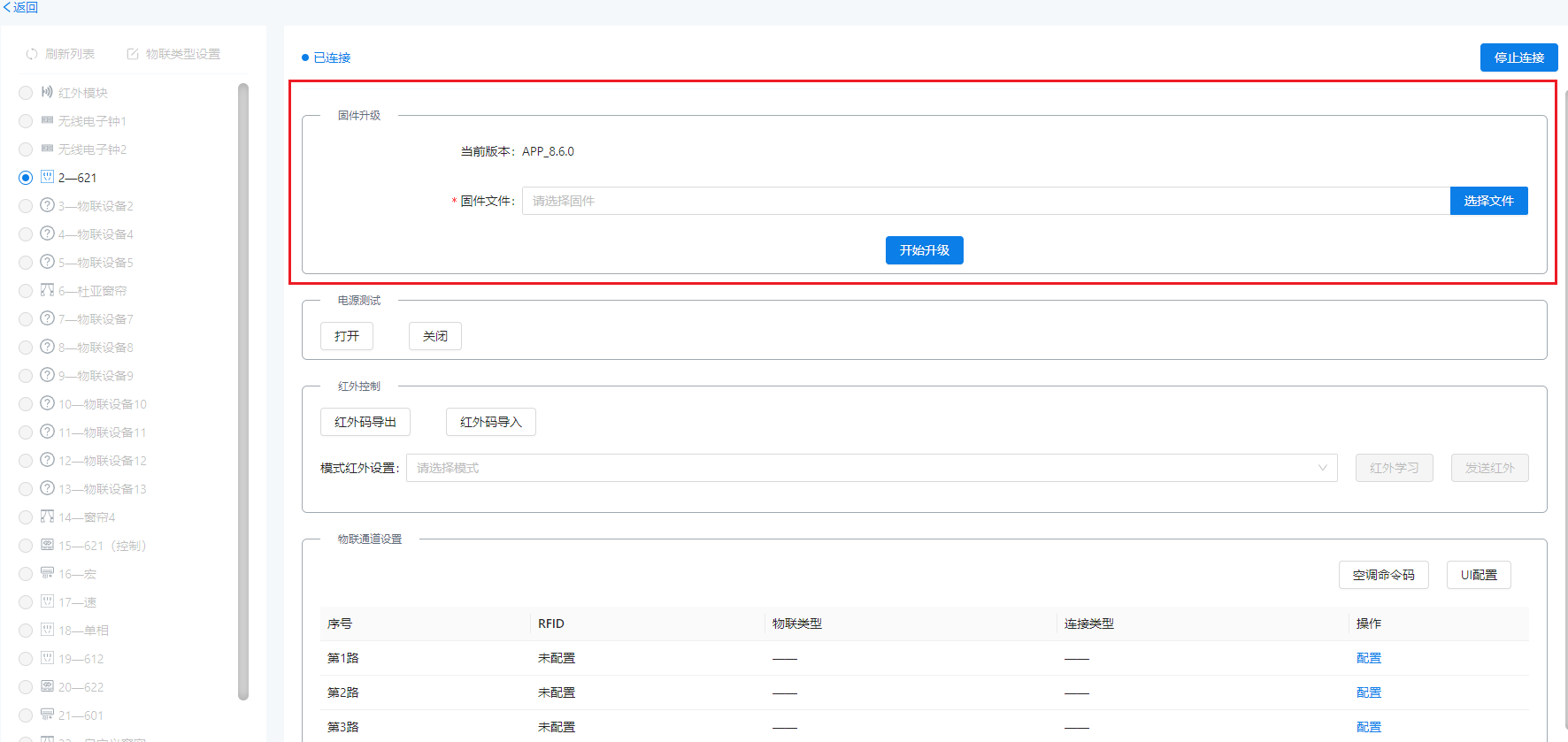The height and width of the screenshot is (742, 1568).
Task: Click the curtain icon for 6—杜亚窗帘
Action: point(48,290)
